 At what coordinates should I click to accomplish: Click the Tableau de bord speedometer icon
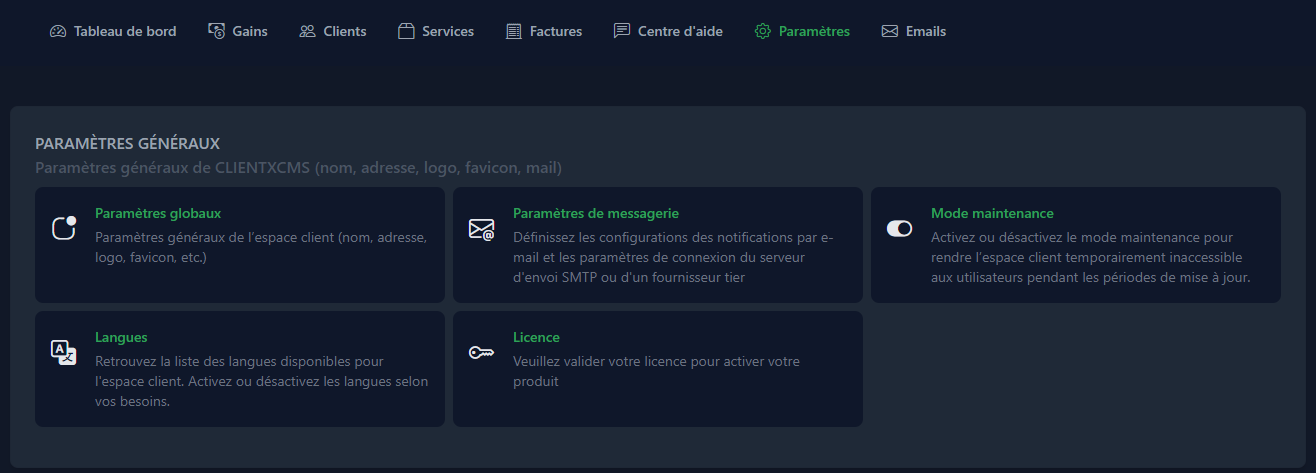57,31
